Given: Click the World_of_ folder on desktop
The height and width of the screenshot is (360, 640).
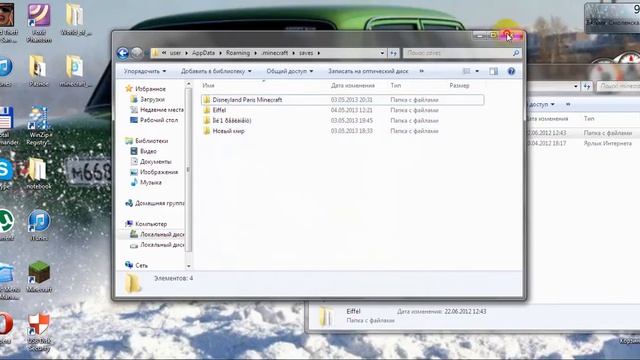Looking at the screenshot, I should (76, 19).
